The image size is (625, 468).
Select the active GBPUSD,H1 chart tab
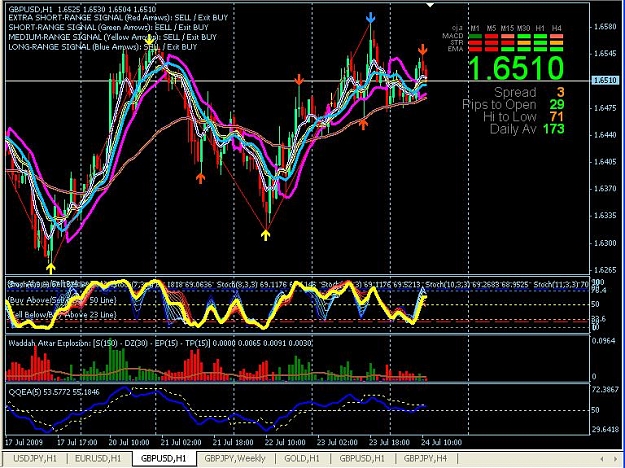(163, 458)
